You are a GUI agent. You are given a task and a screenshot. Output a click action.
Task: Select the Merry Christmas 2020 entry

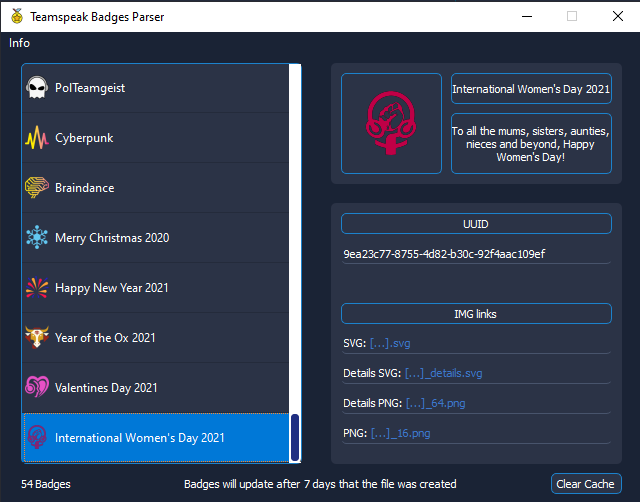click(156, 238)
